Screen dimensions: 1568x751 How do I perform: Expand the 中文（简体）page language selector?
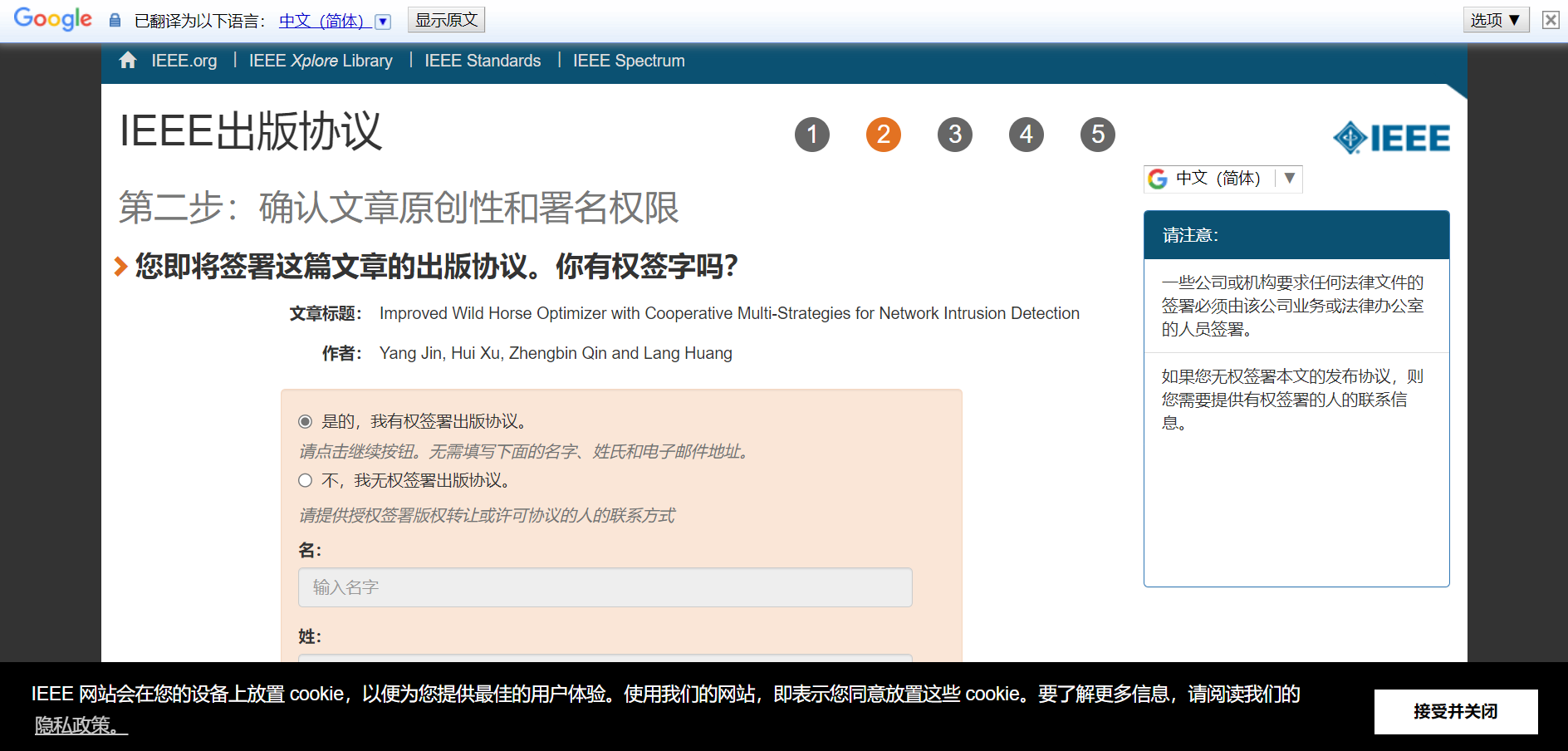click(x=1223, y=179)
